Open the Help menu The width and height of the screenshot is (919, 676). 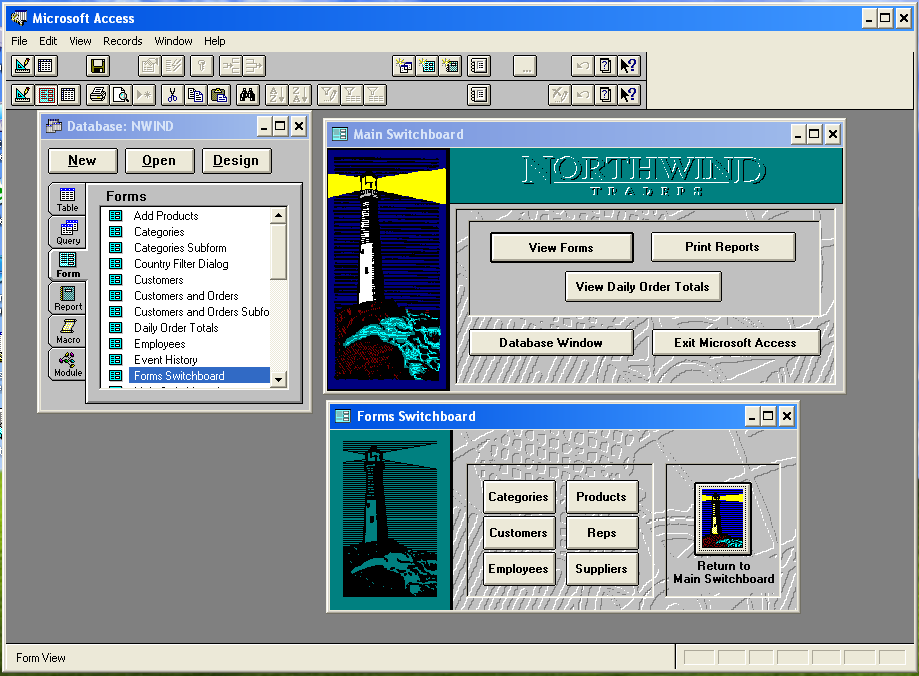click(215, 41)
